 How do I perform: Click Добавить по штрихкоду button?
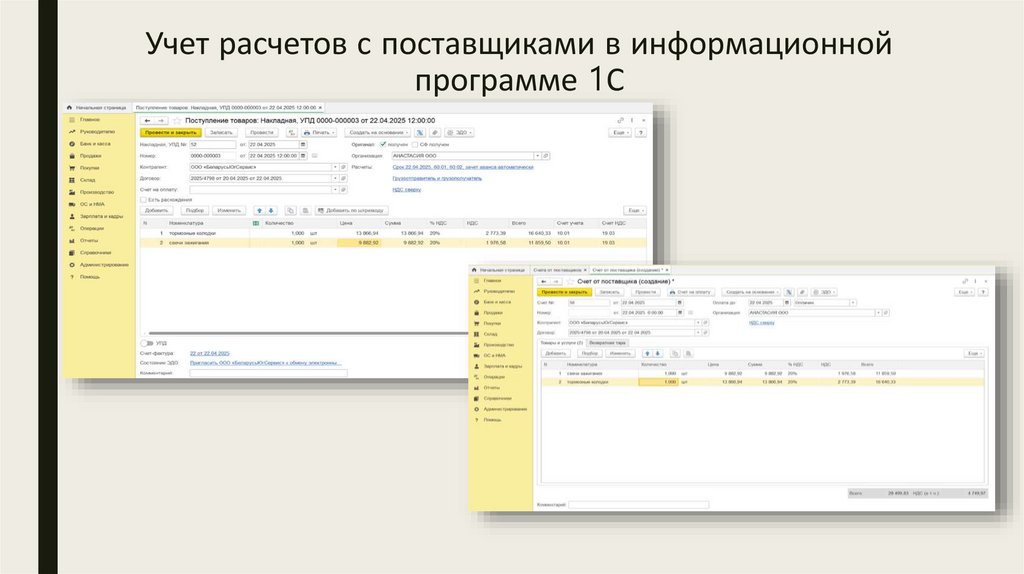(352, 211)
